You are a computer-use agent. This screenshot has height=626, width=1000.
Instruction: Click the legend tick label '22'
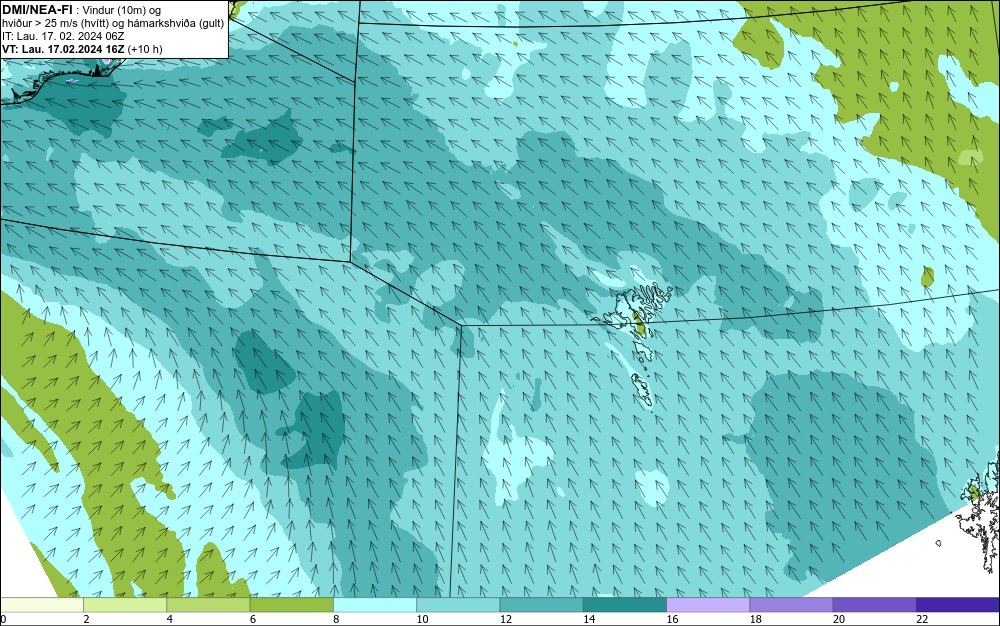[x=922, y=619]
